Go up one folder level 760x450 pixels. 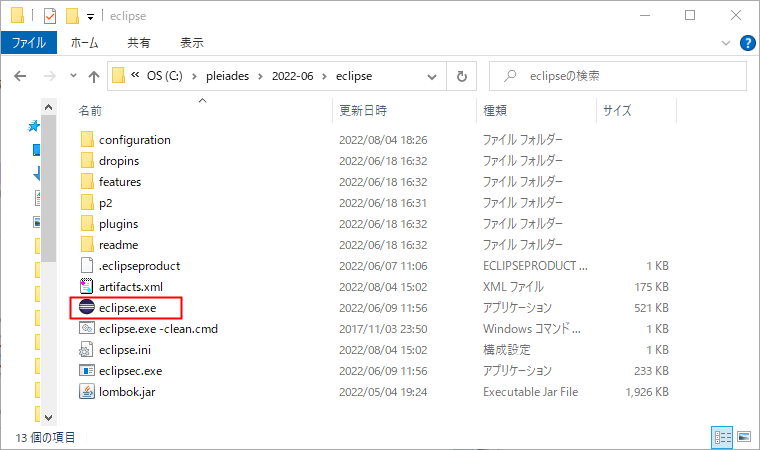point(94,76)
